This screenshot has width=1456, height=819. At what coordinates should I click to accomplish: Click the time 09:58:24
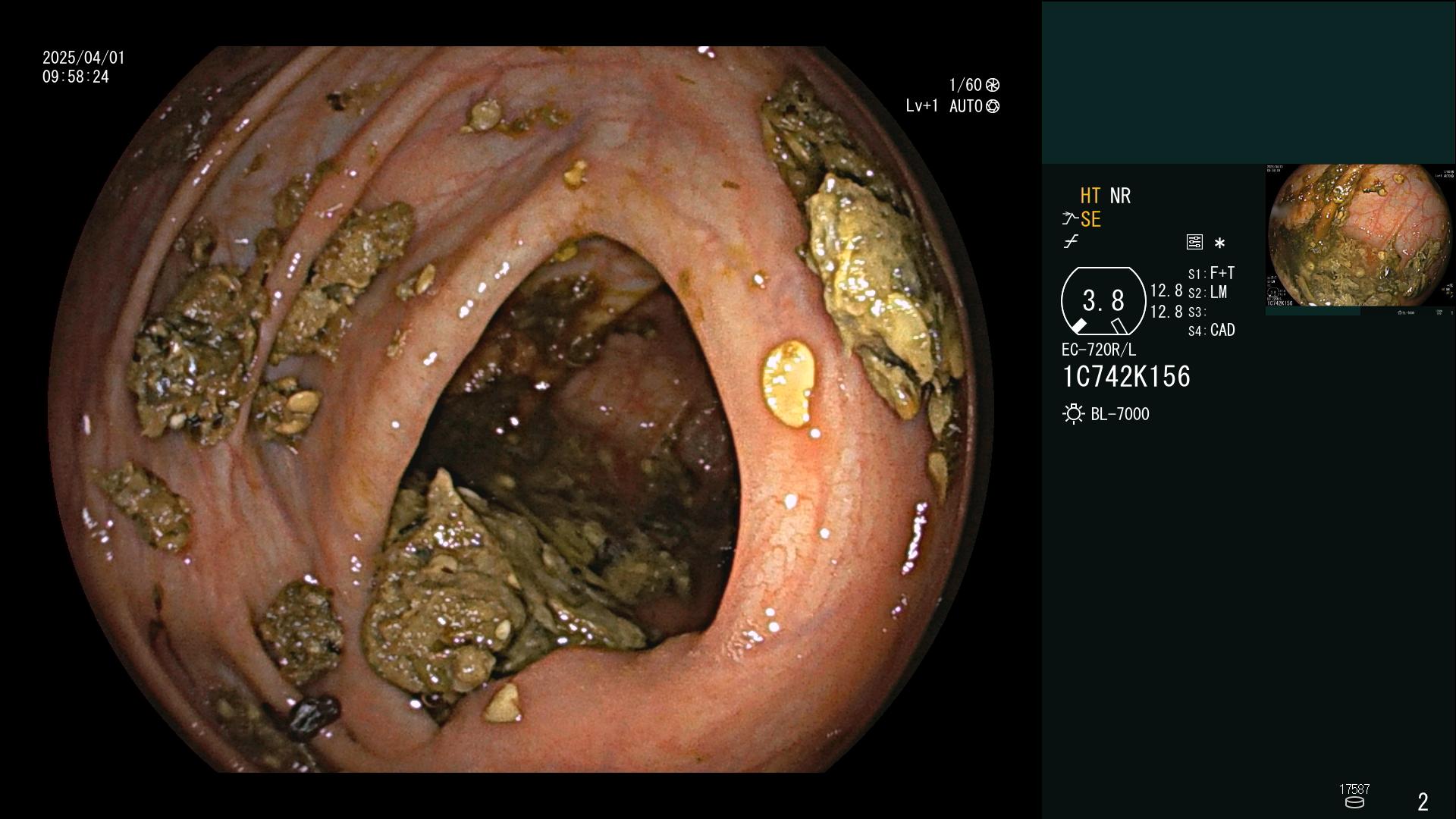[x=76, y=77]
